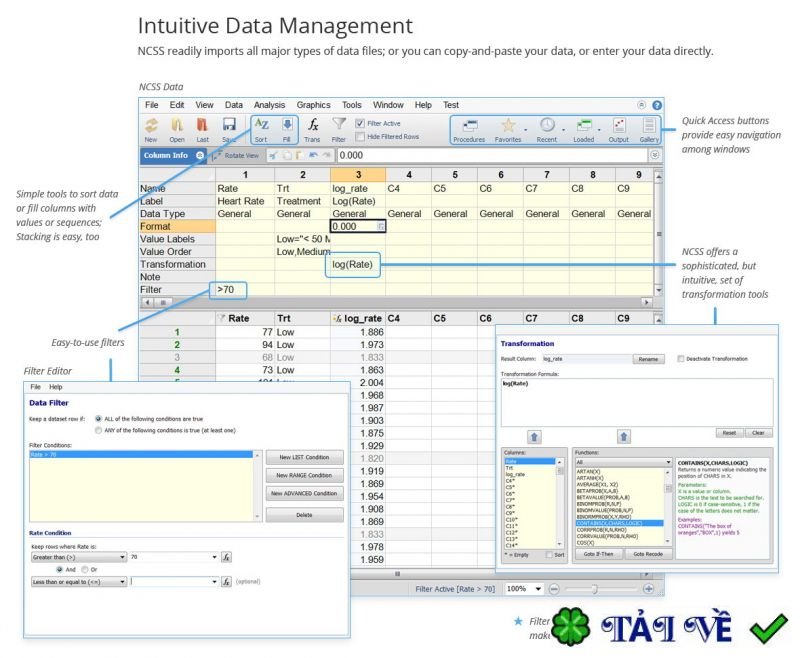The height and width of the screenshot is (658, 800).
Task: Choose the Or radio option
Action: pyautogui.click(x=85, y=569)
